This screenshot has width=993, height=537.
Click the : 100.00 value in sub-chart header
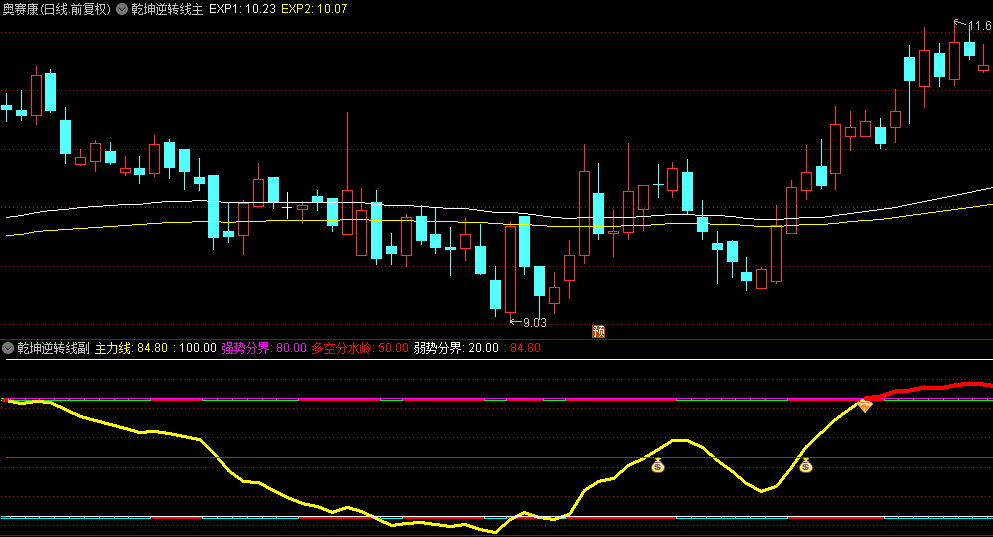pyautogui.click(x=194, y=348)
